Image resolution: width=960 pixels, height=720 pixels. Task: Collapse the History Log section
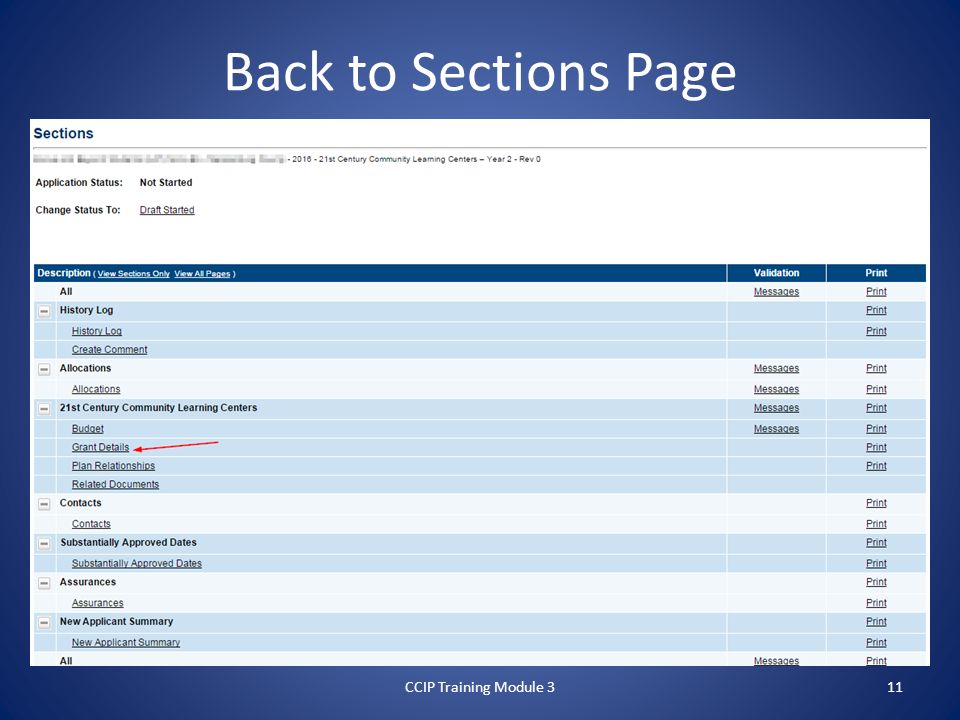pyautogui.click(x=44, y=311)
